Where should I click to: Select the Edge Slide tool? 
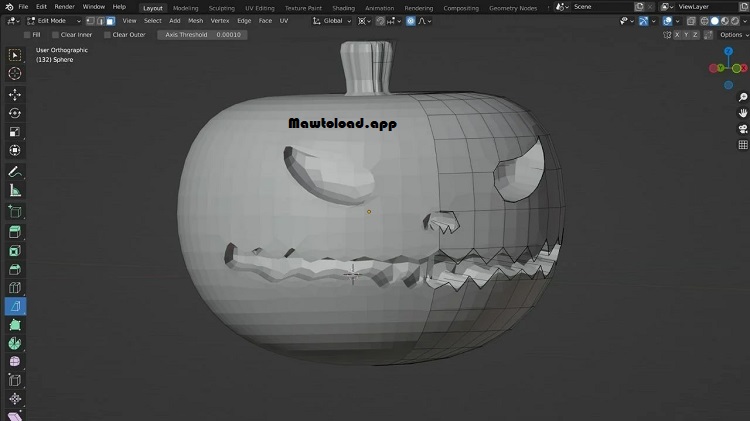(x=15, y=380)
